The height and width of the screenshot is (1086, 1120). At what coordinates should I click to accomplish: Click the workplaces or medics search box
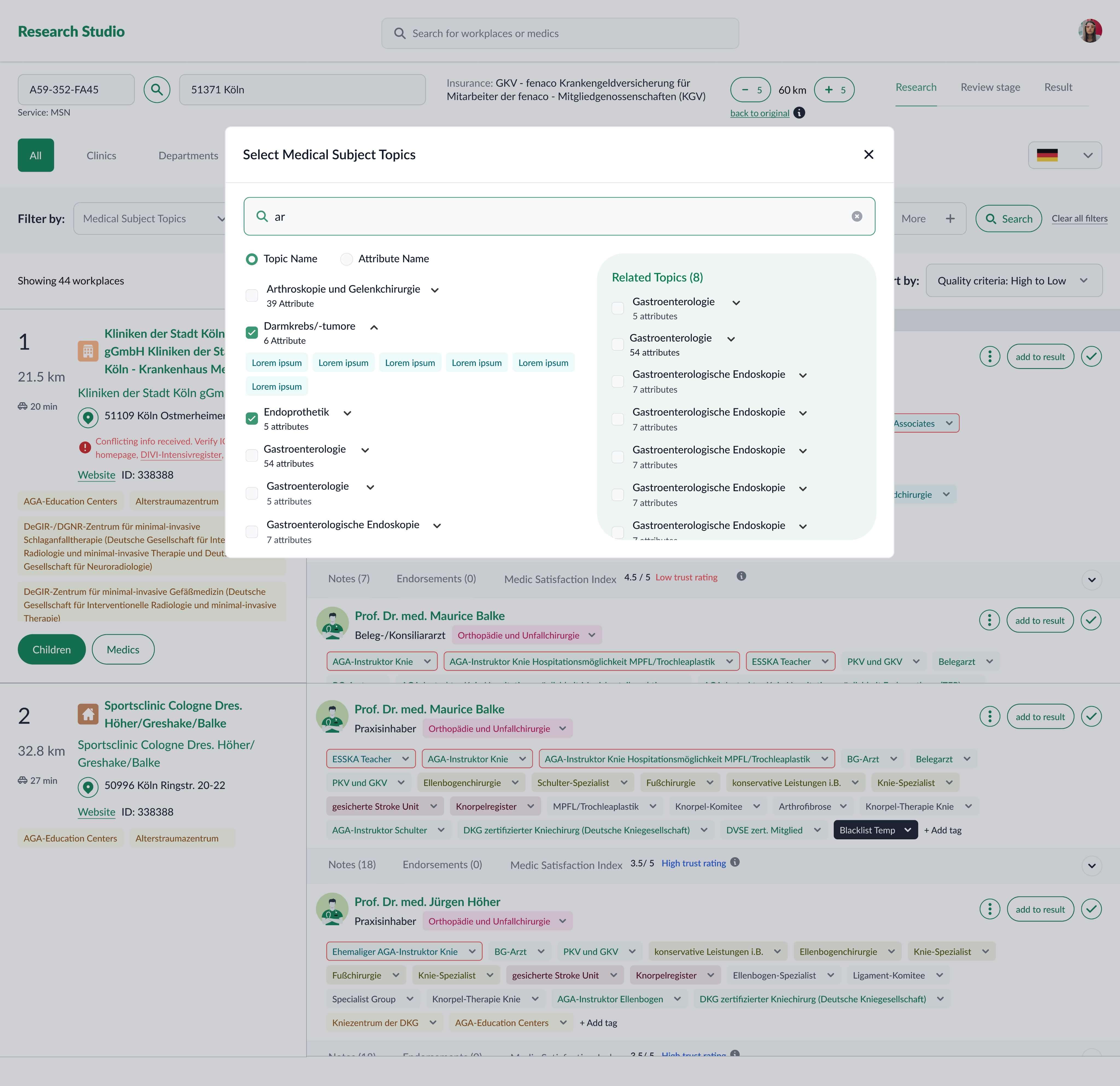point(559,33)
